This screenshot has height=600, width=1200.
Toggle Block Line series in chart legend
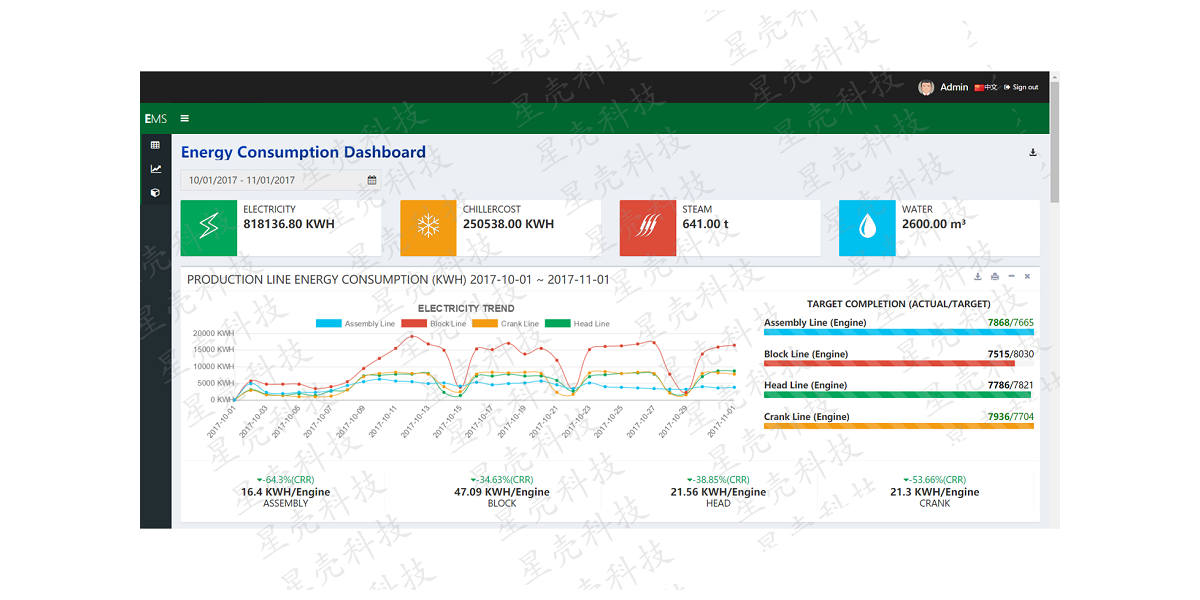tap(433, 324)
